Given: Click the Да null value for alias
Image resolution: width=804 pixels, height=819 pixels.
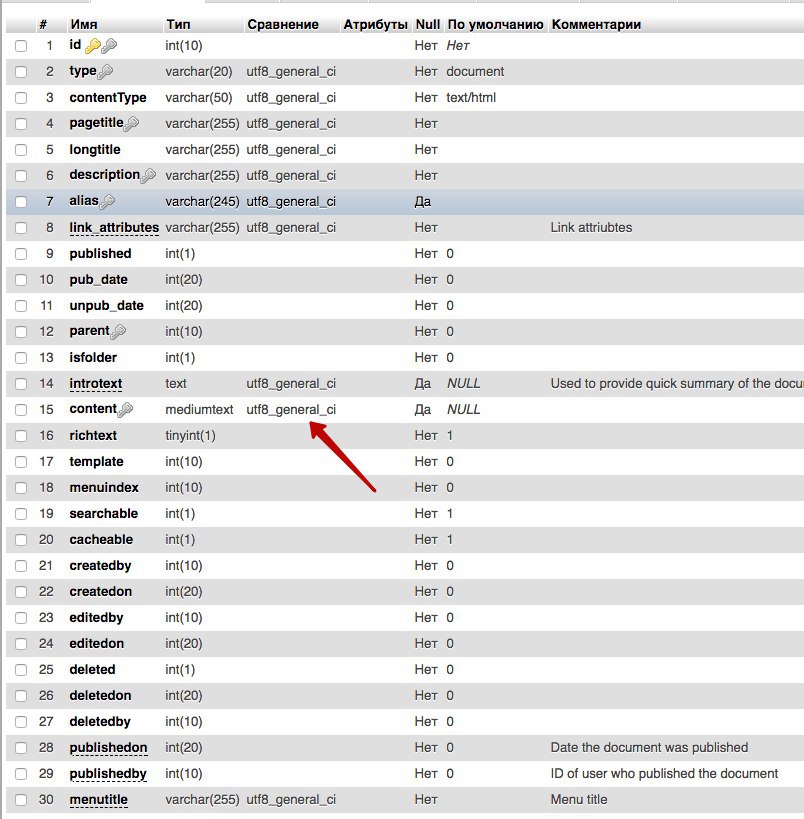Looking at the screenshot, I should (x=423, y=202).
